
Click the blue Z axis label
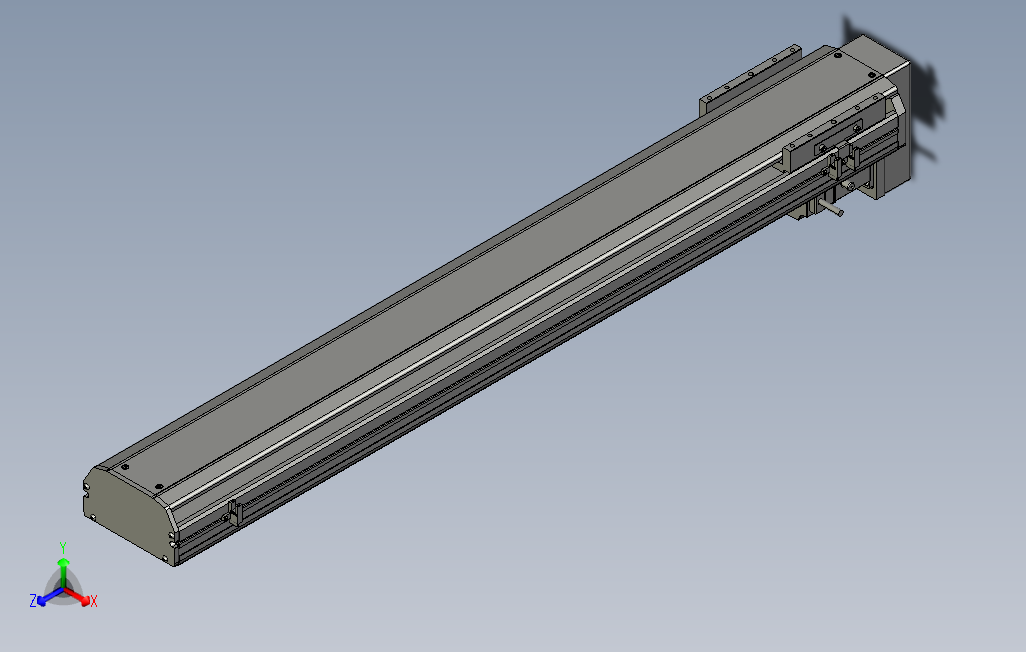coord(33,598)
